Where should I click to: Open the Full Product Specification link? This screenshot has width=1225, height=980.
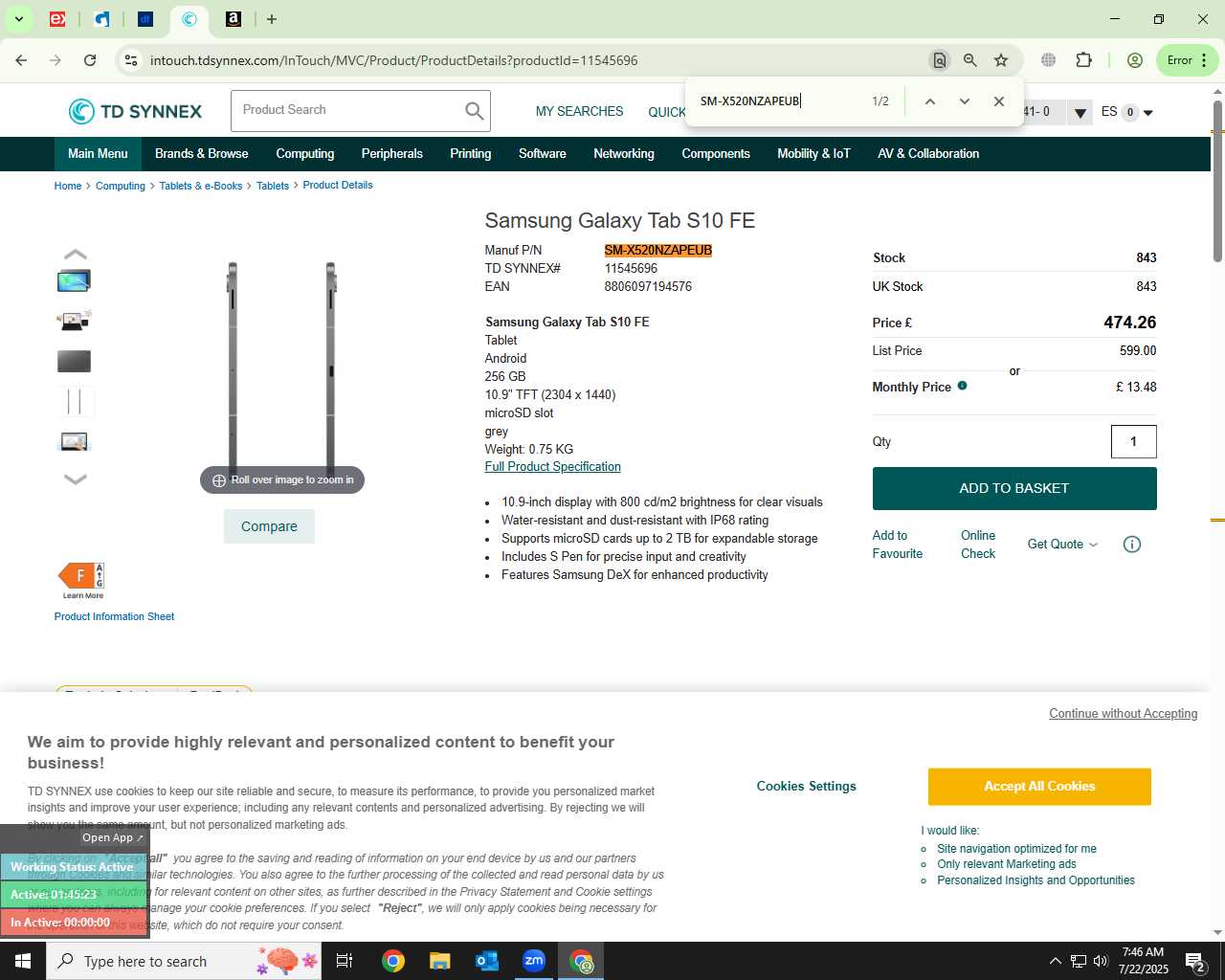pos(552,467)
